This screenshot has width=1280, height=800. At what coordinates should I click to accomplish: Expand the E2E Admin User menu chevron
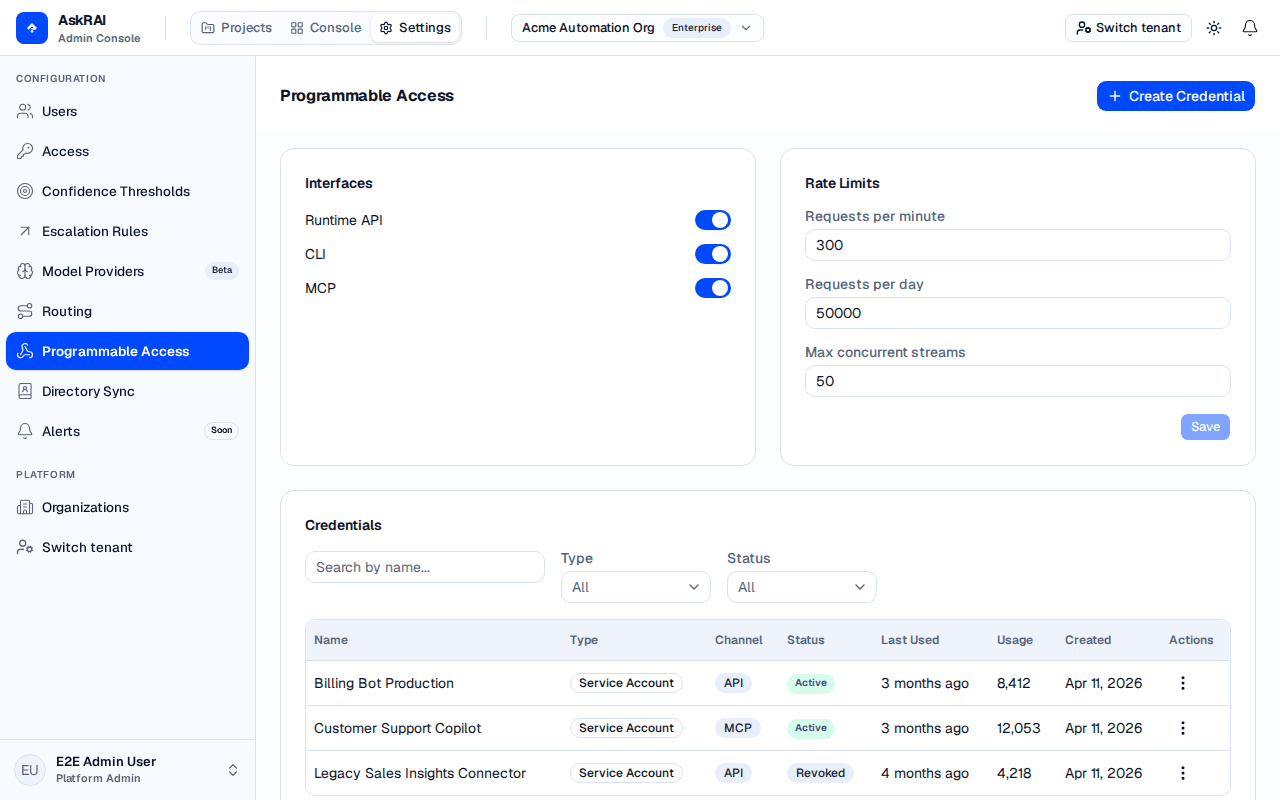[x=233, y=770]
